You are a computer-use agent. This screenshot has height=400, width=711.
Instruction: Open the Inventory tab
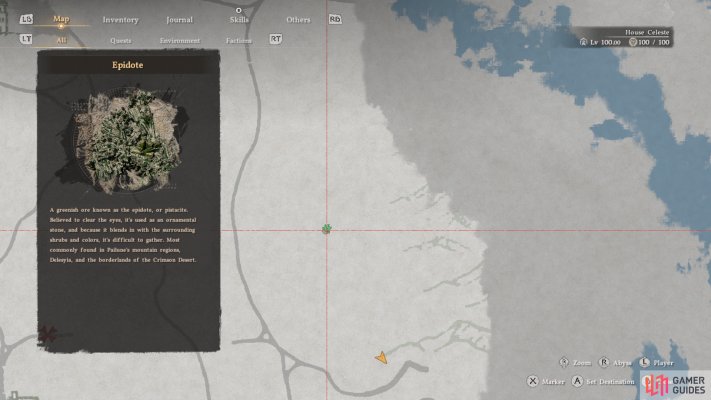[120, 20]
